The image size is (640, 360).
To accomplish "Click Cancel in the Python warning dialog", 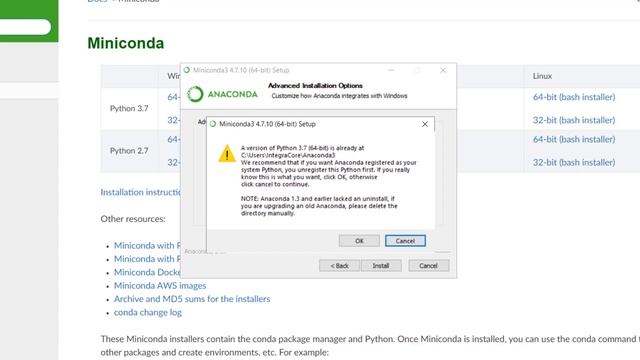I will [x=405, y=241].
